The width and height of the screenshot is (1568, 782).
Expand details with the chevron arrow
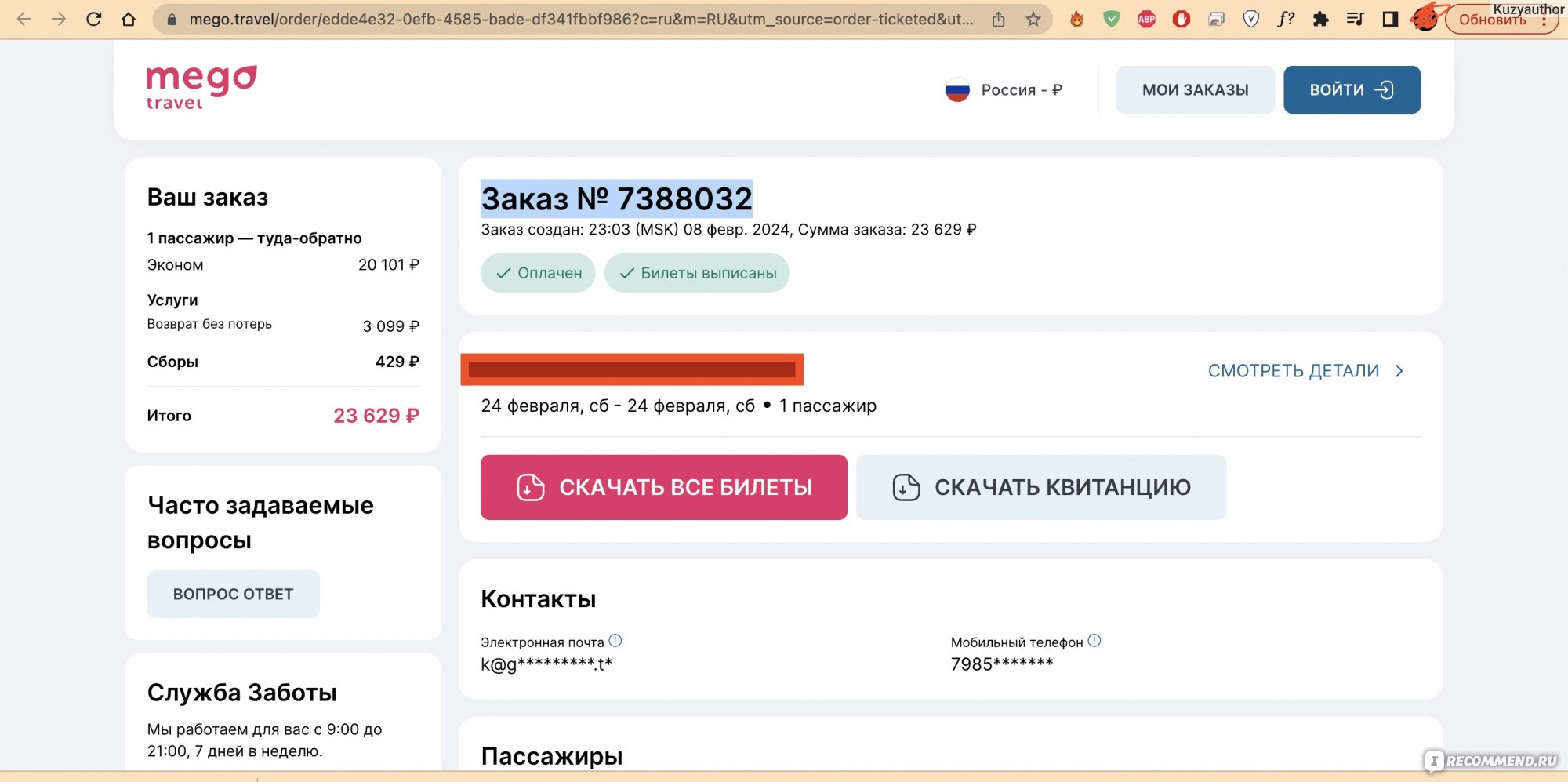(x=1399, y=371)
